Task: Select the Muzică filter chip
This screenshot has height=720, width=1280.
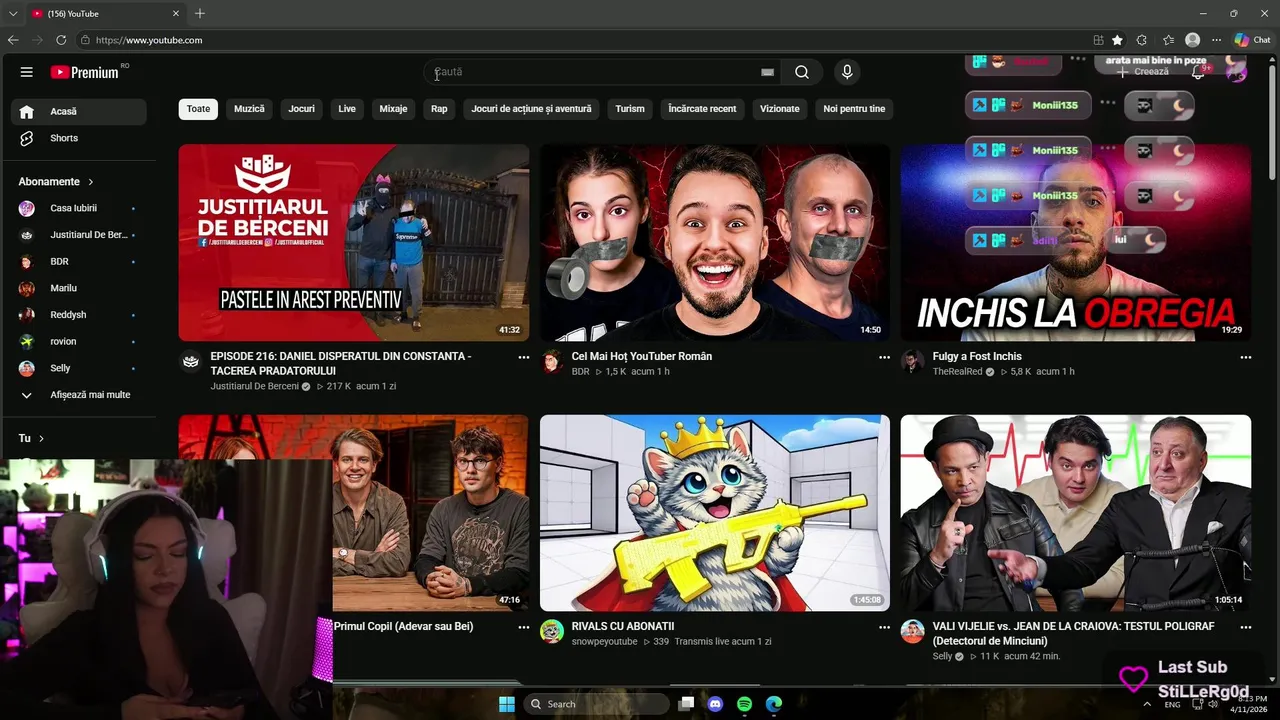Action: click(249, 109)
